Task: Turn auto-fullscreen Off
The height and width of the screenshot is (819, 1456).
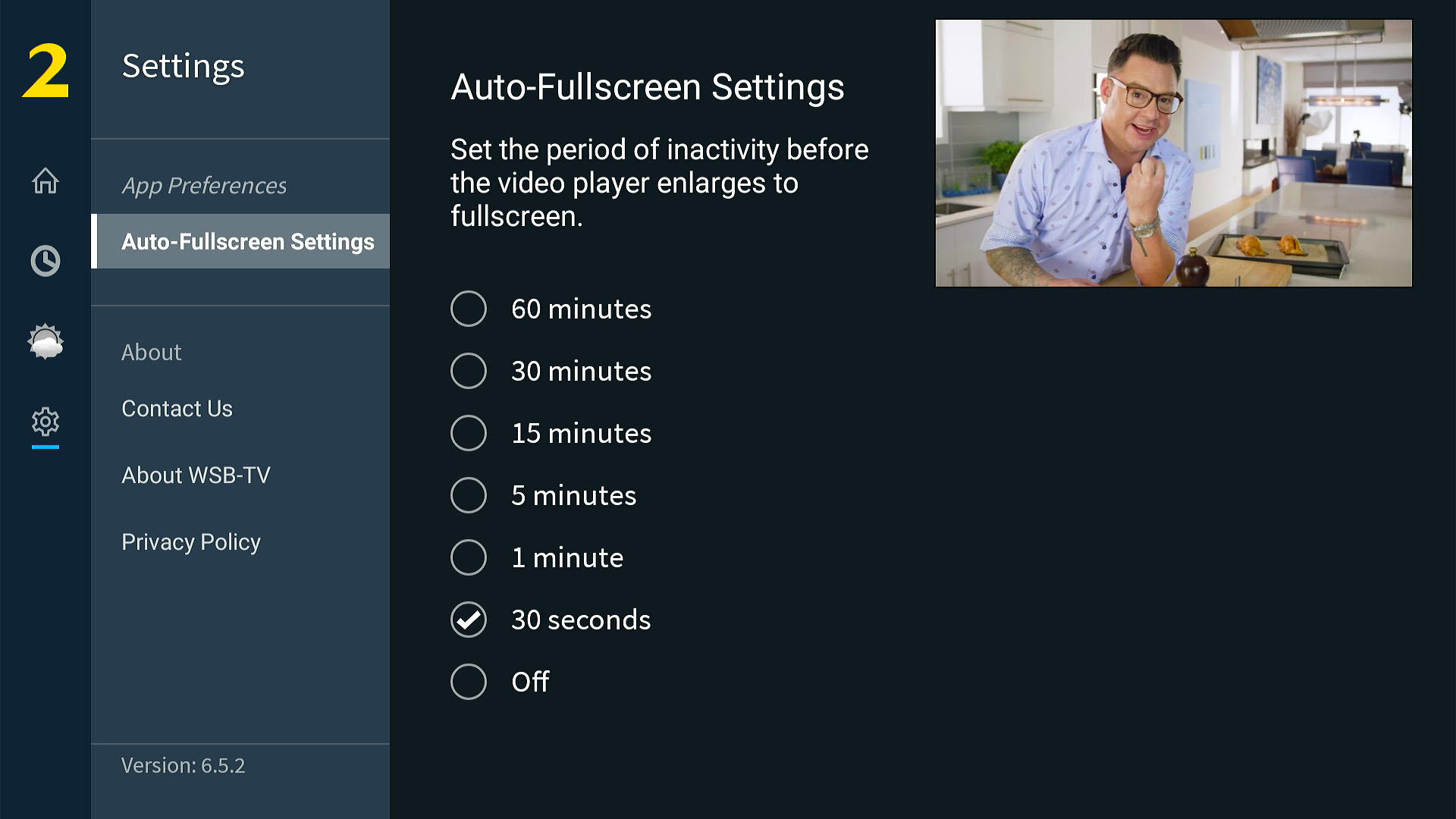Action: pyautogui.click(x=469, y=682)
